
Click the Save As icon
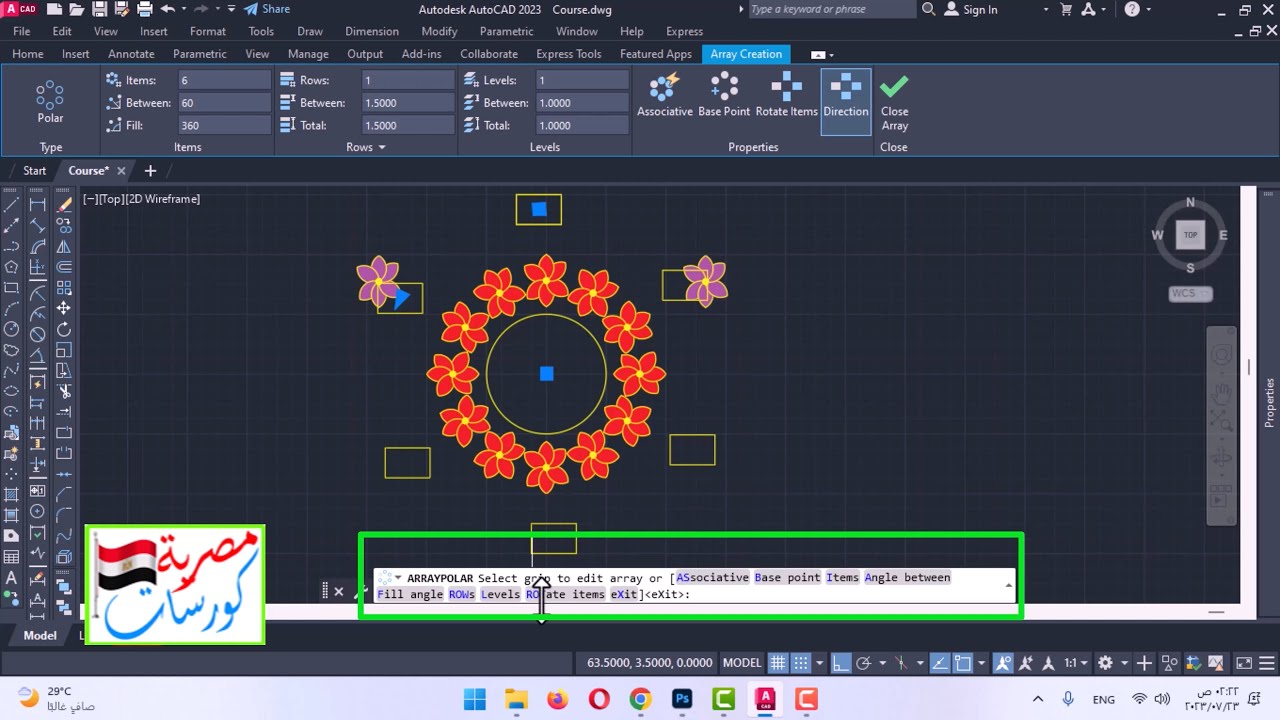121,9
